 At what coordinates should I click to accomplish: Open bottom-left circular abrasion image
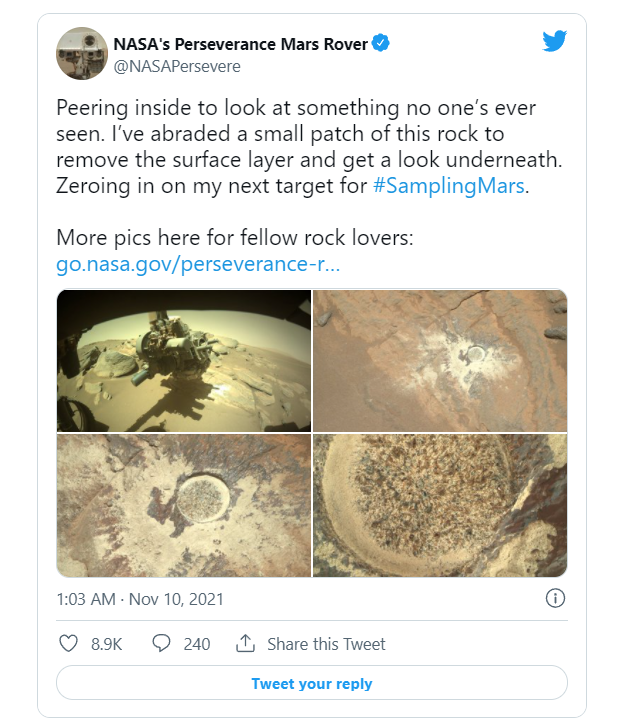[x=184, y=506]
